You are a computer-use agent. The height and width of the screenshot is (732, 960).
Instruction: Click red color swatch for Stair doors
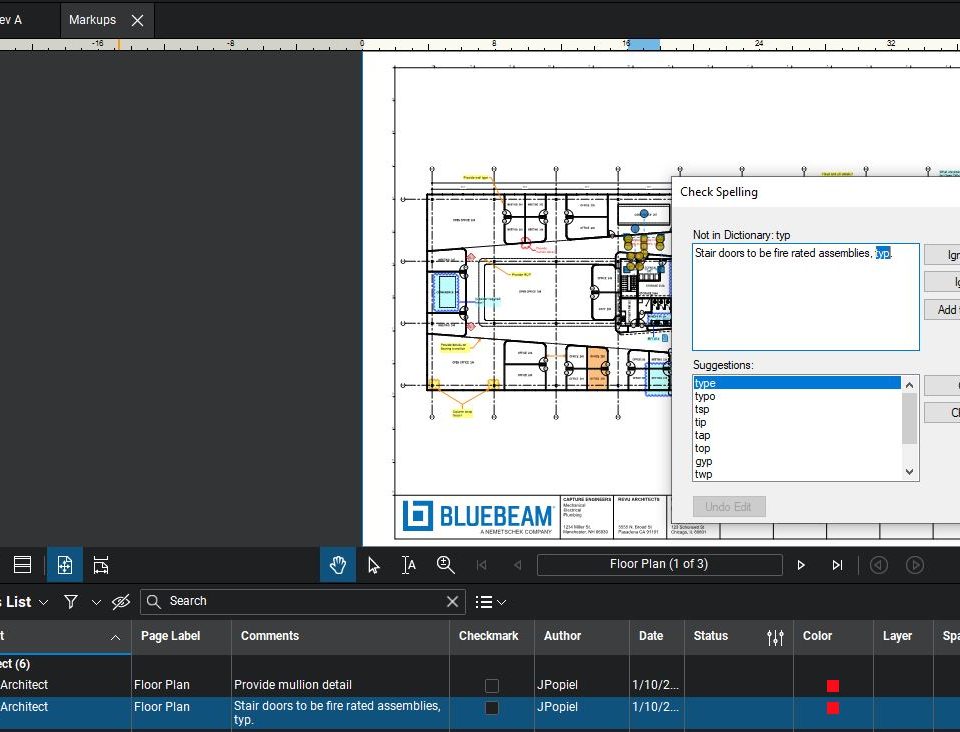[833, 708]
